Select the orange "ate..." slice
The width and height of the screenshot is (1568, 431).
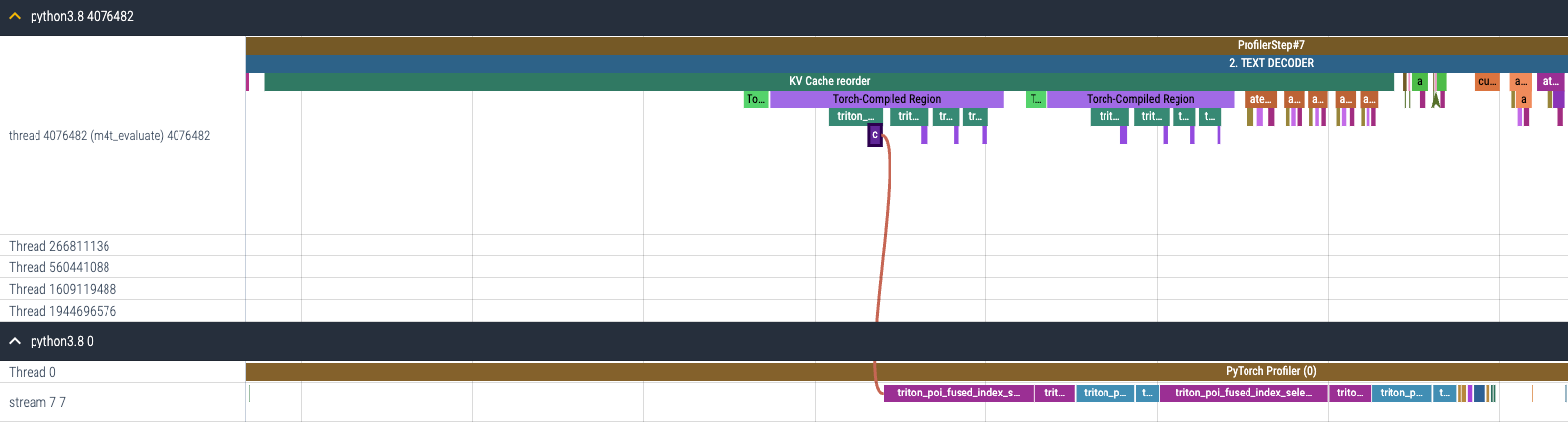(1260, 99)
